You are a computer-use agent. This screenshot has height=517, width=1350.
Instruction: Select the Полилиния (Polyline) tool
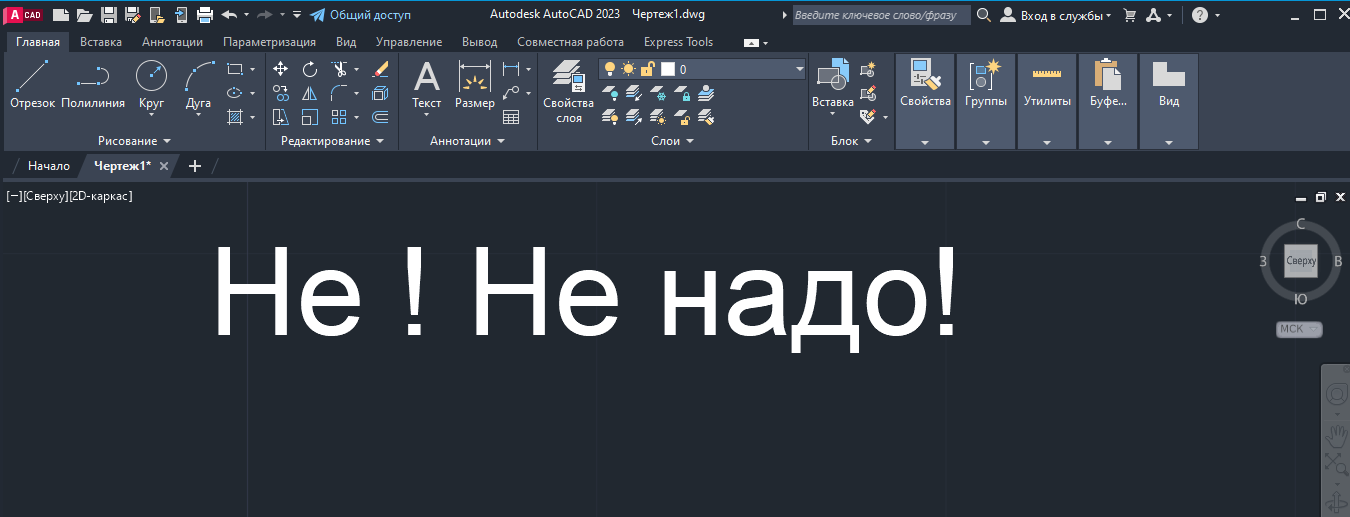(x=92, y=83)
